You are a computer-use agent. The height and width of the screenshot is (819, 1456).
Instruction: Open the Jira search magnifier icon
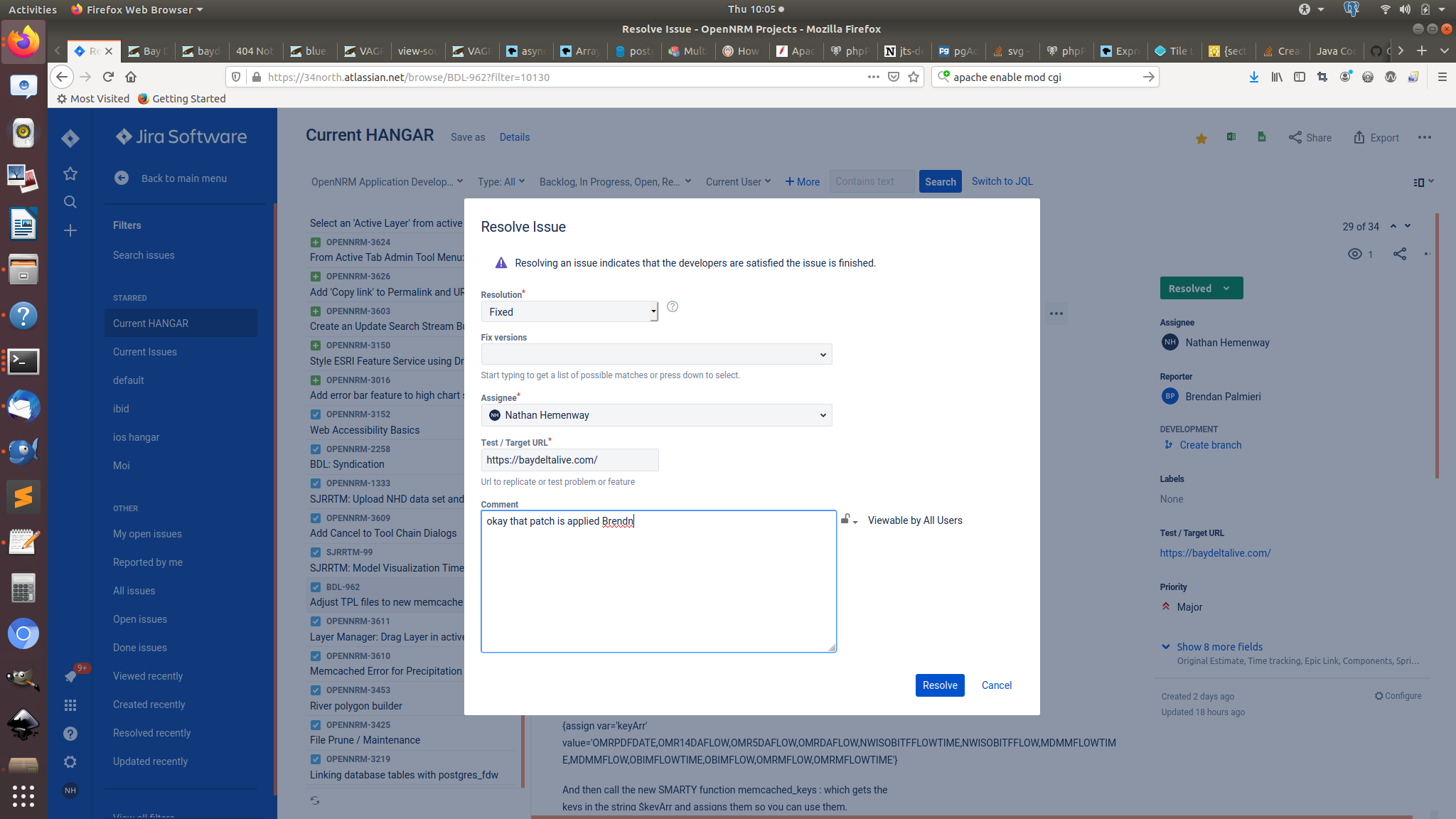tap(70, 202)
